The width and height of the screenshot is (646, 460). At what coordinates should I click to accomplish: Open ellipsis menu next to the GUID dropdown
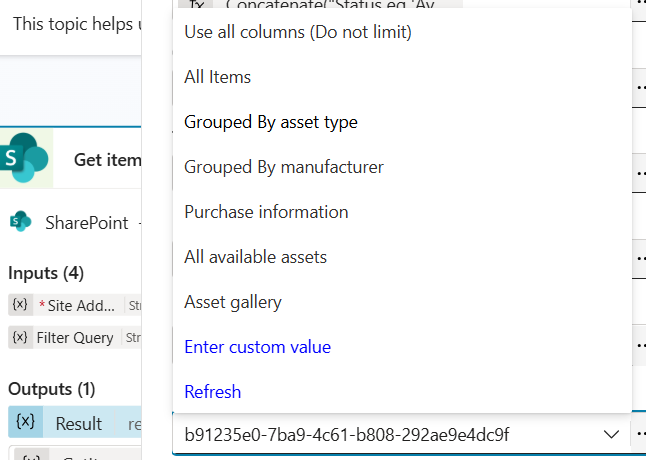tap(639, 435)
